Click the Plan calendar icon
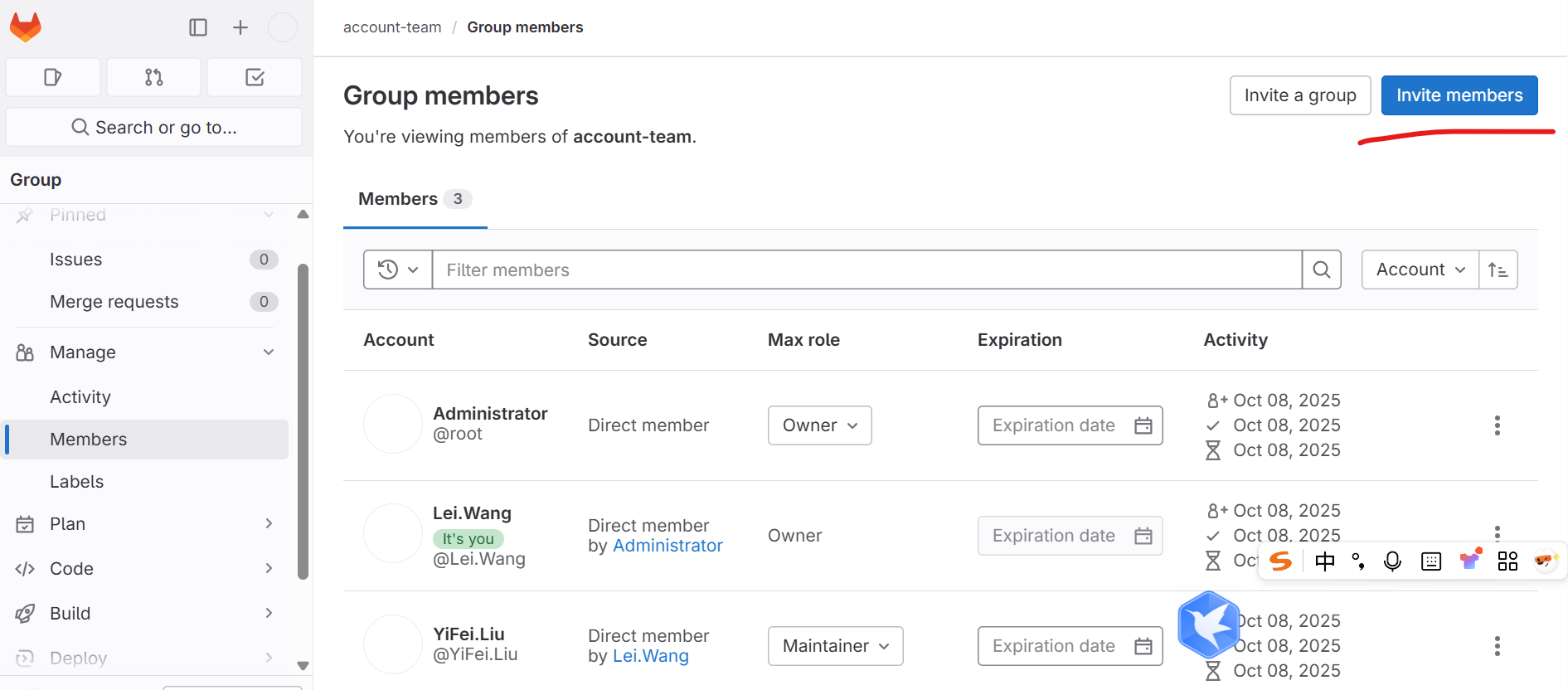This screenshot has width=1568, height=690. [x=25, y=524]
